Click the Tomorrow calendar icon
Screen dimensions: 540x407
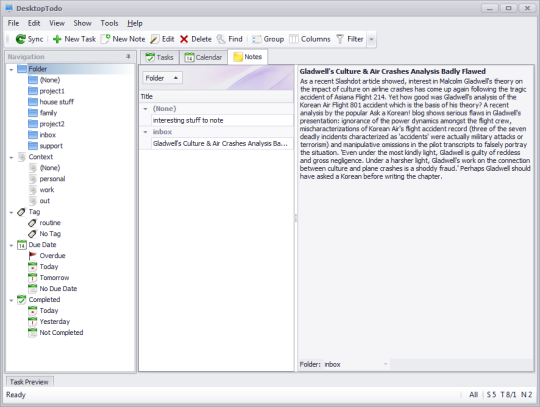pos(32,278)
